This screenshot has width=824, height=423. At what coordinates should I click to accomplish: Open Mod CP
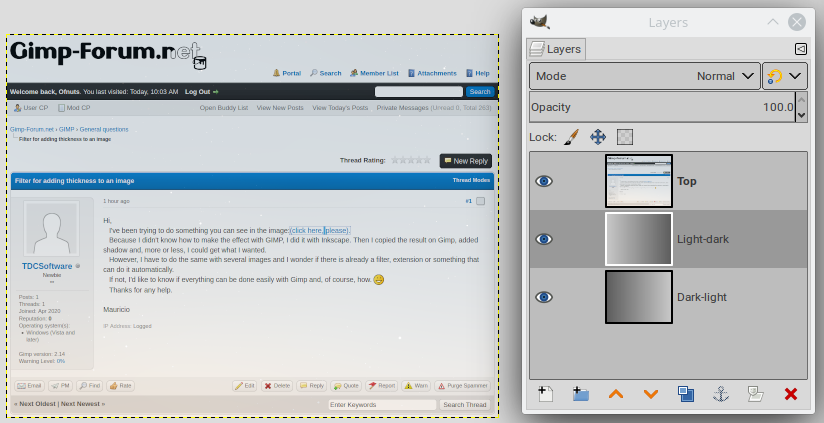point(74,108)
